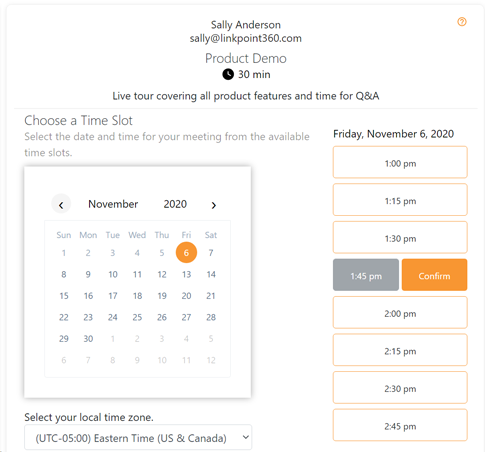Confirm the 1:45 pm slot
Image resolution: width=485 pixels, height=452 pixels.
[434, 275]
